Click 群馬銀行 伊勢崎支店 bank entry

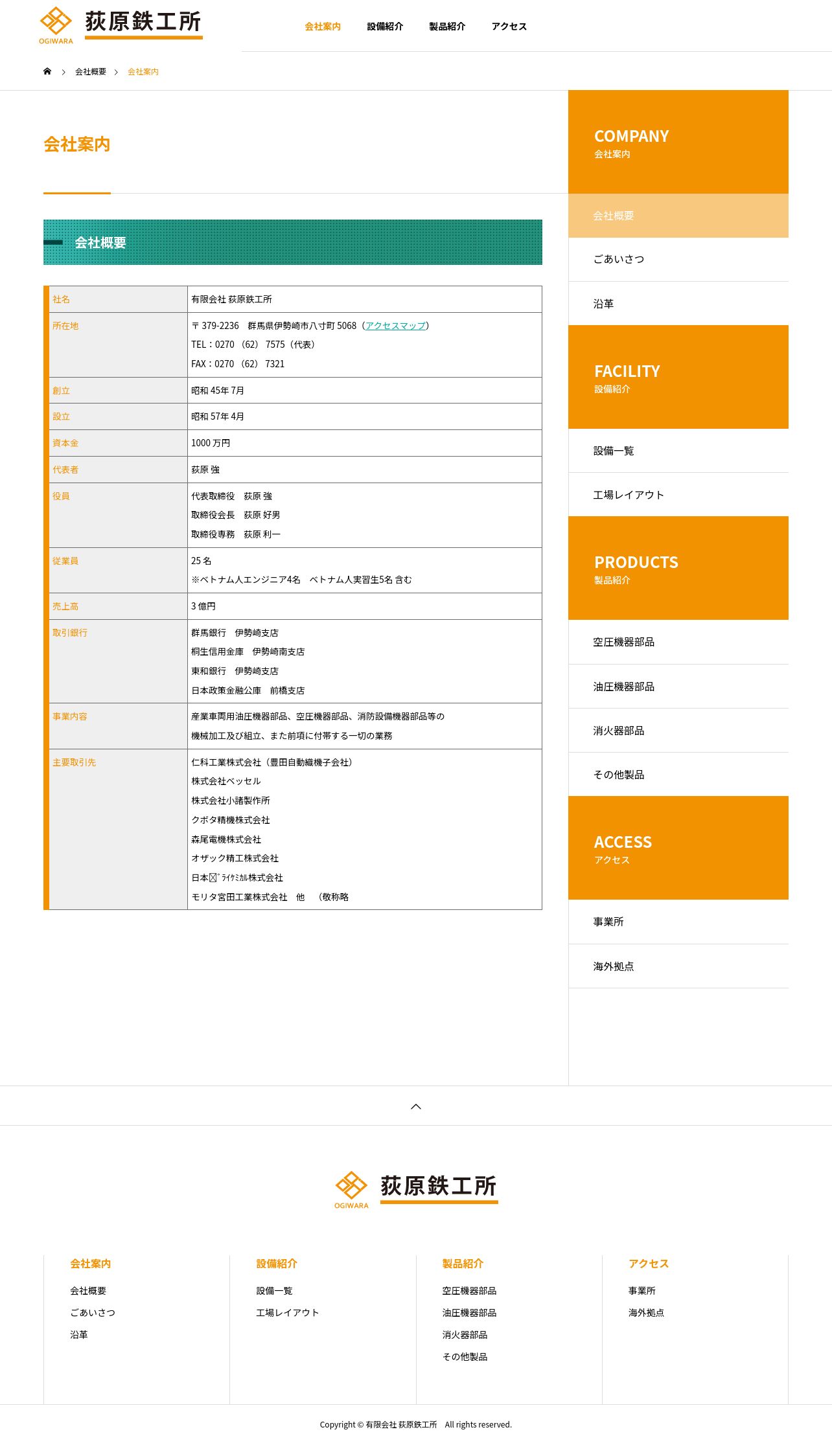point(235,633)
